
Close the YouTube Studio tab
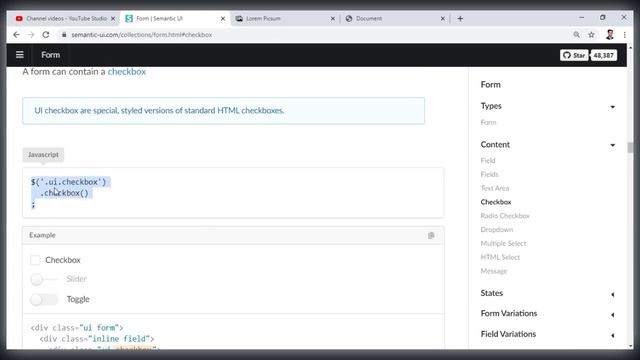pos(113,18)
